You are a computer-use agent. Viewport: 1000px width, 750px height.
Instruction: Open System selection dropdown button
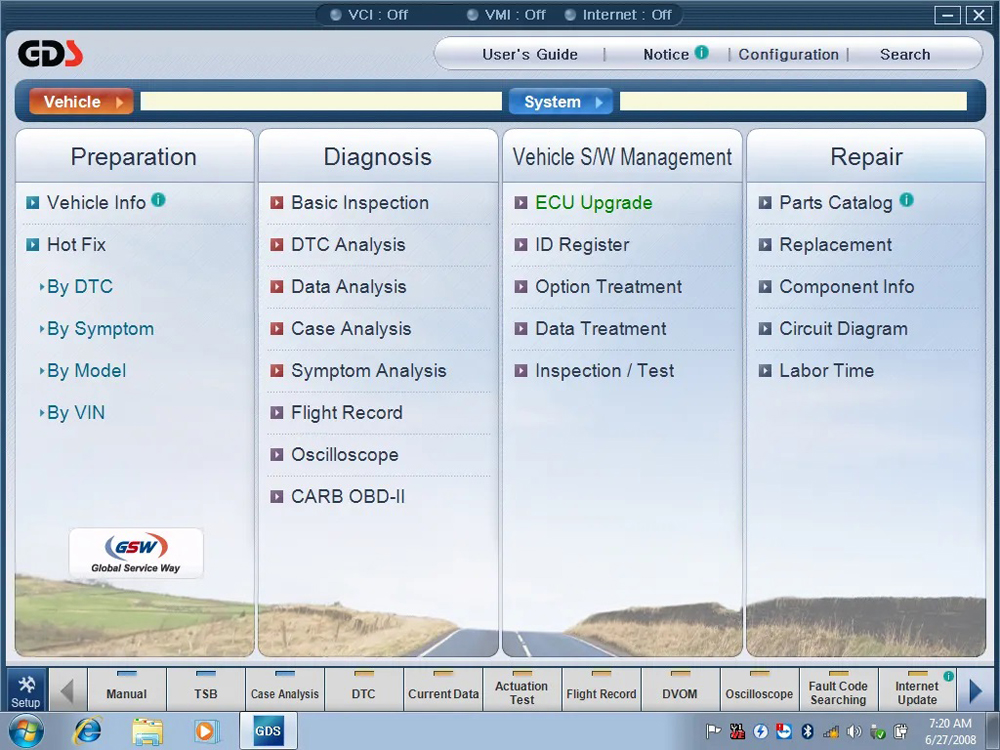click(561, 101)
